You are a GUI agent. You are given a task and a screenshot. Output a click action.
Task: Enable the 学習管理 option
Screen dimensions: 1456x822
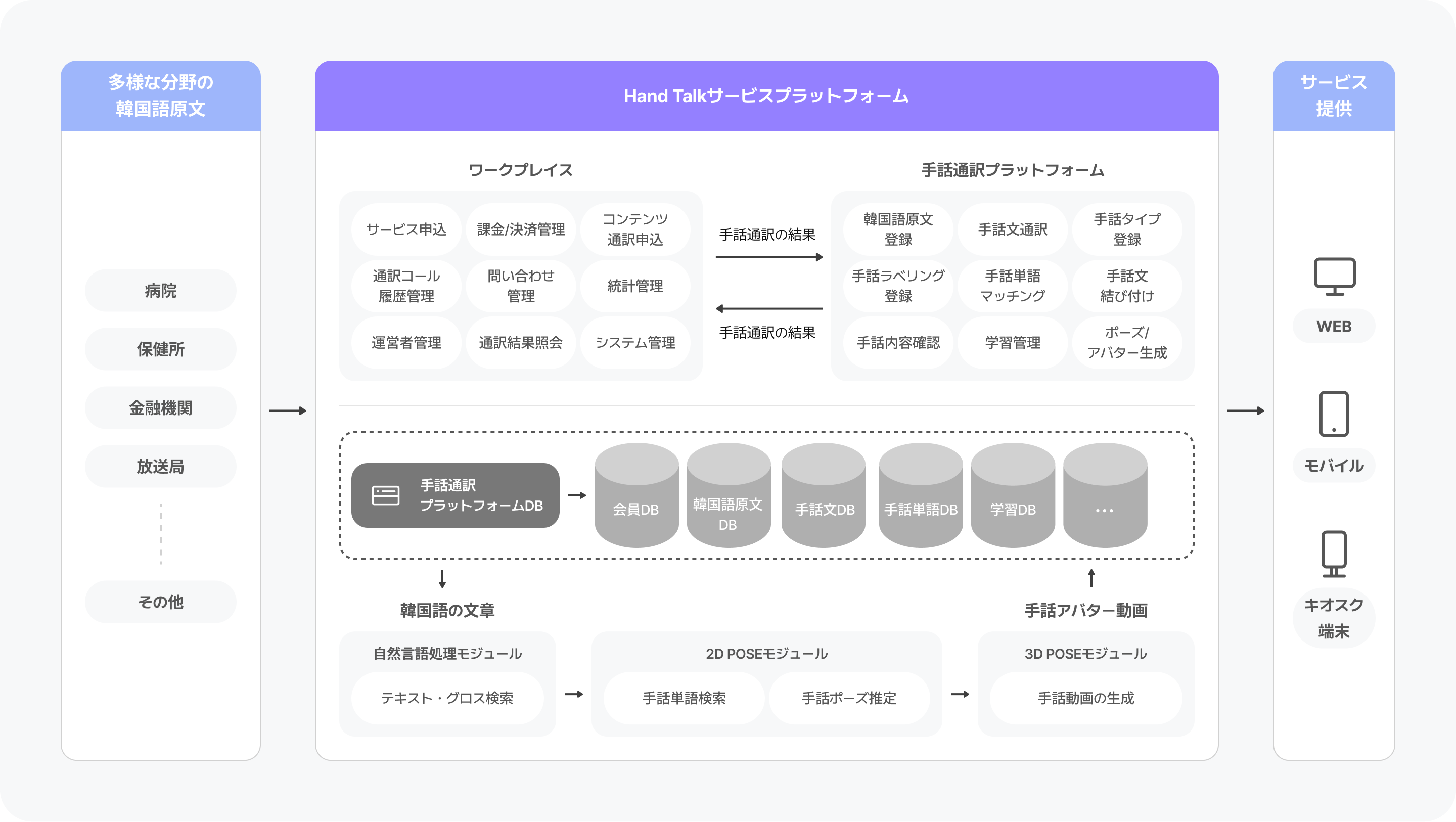1012,343
